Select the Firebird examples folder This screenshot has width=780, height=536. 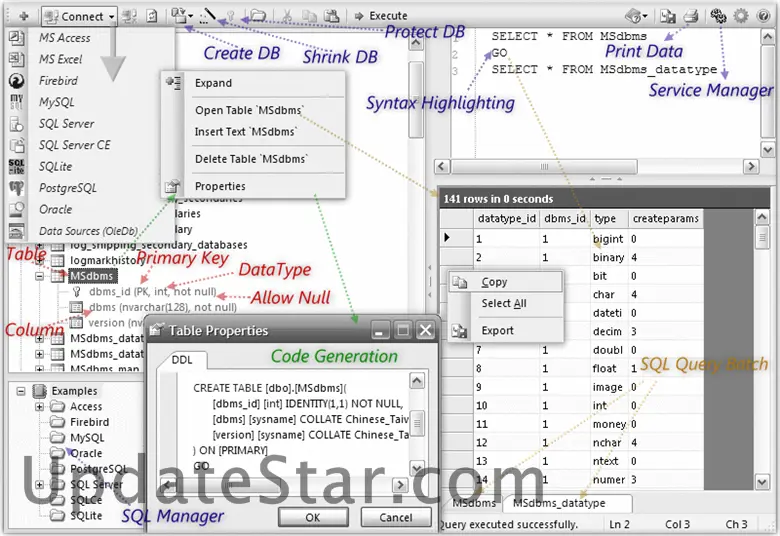click(90, 422)
